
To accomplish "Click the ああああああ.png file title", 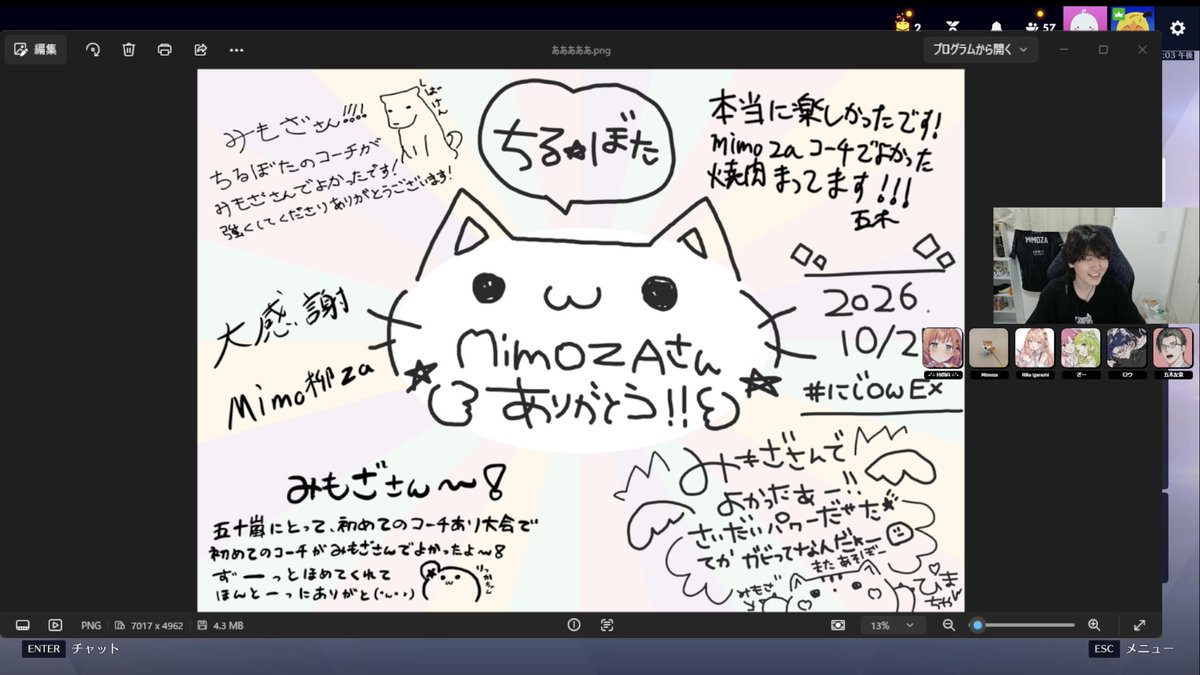I will click(581, 49).
